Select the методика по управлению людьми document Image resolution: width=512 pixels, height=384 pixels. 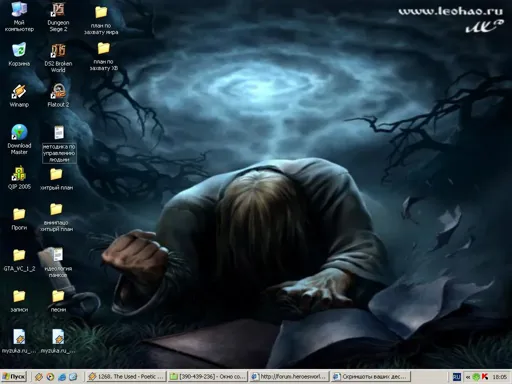pos(59,144)
